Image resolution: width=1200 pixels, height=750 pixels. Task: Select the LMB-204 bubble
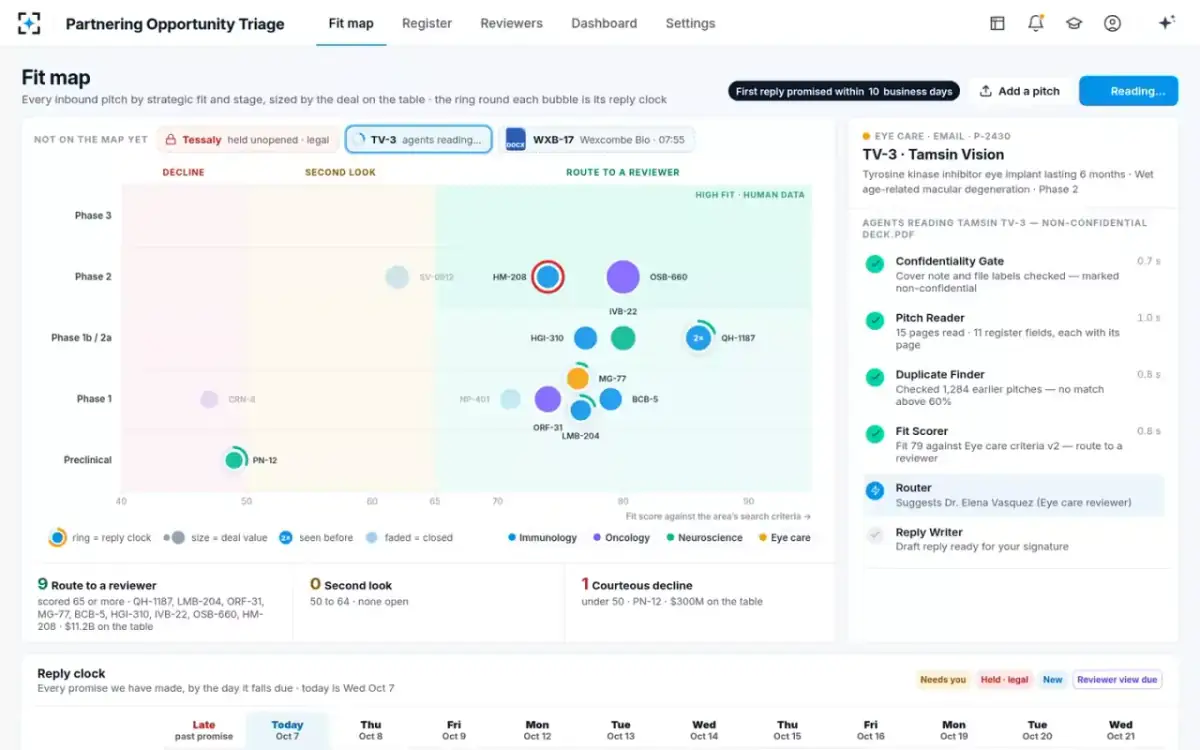tap(581, 409)
